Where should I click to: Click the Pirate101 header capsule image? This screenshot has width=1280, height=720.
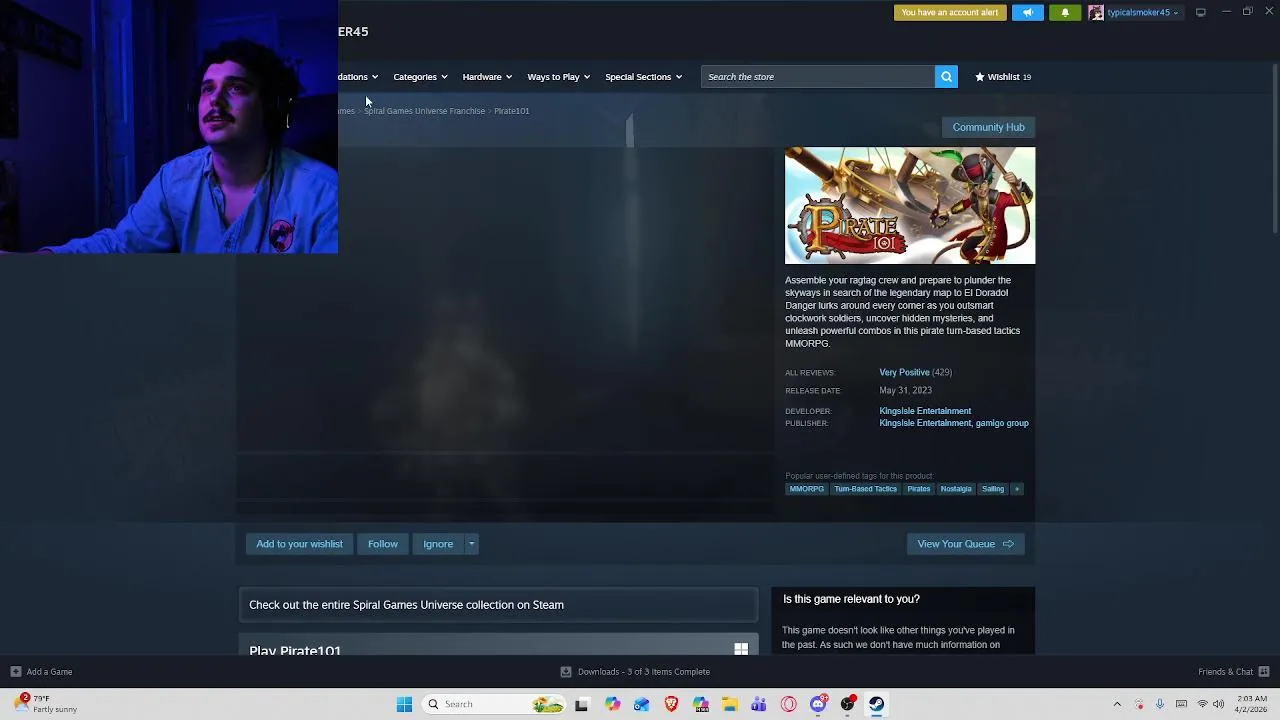point(910,206)
